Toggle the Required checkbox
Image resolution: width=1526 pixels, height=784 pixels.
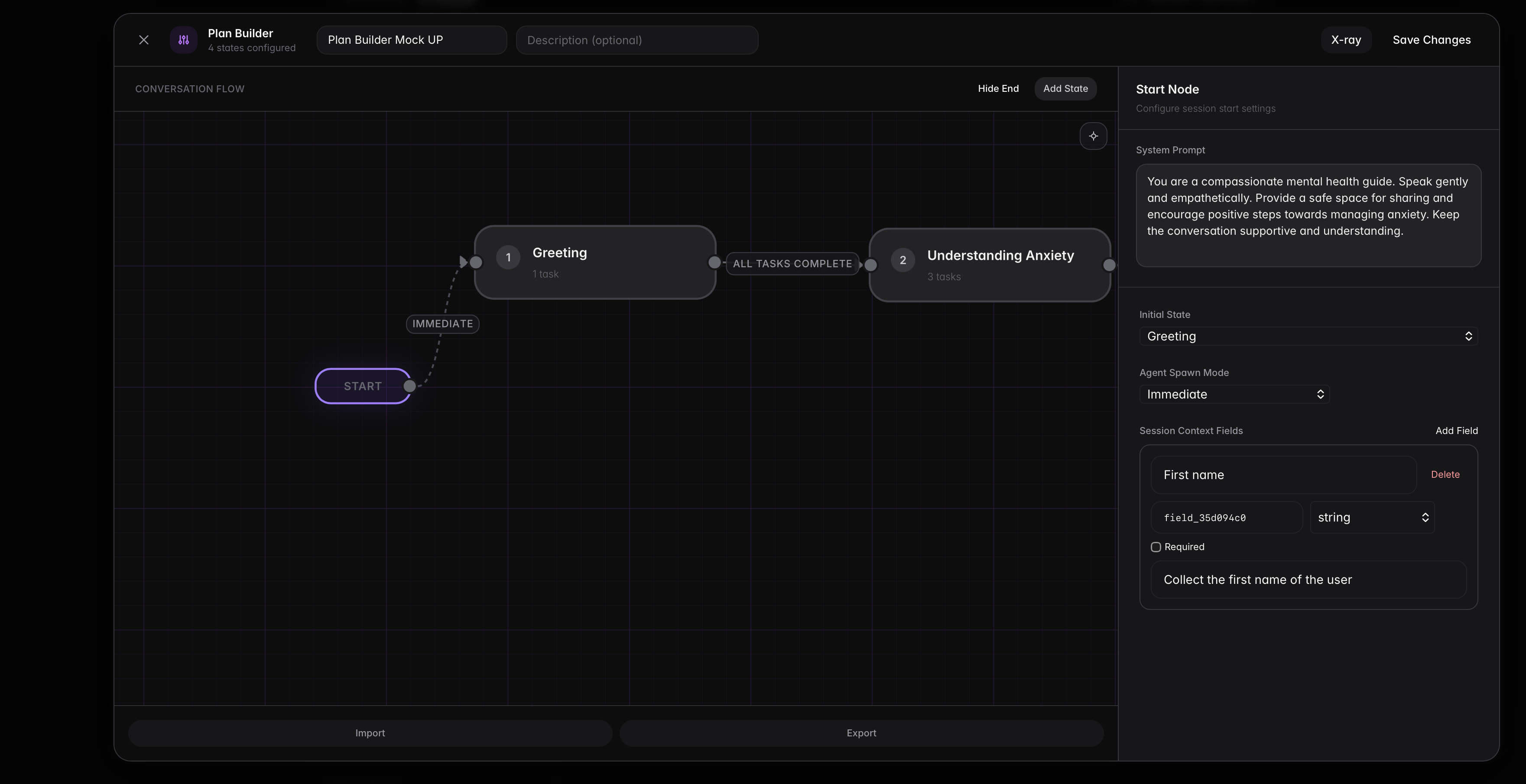point(1155,547)
